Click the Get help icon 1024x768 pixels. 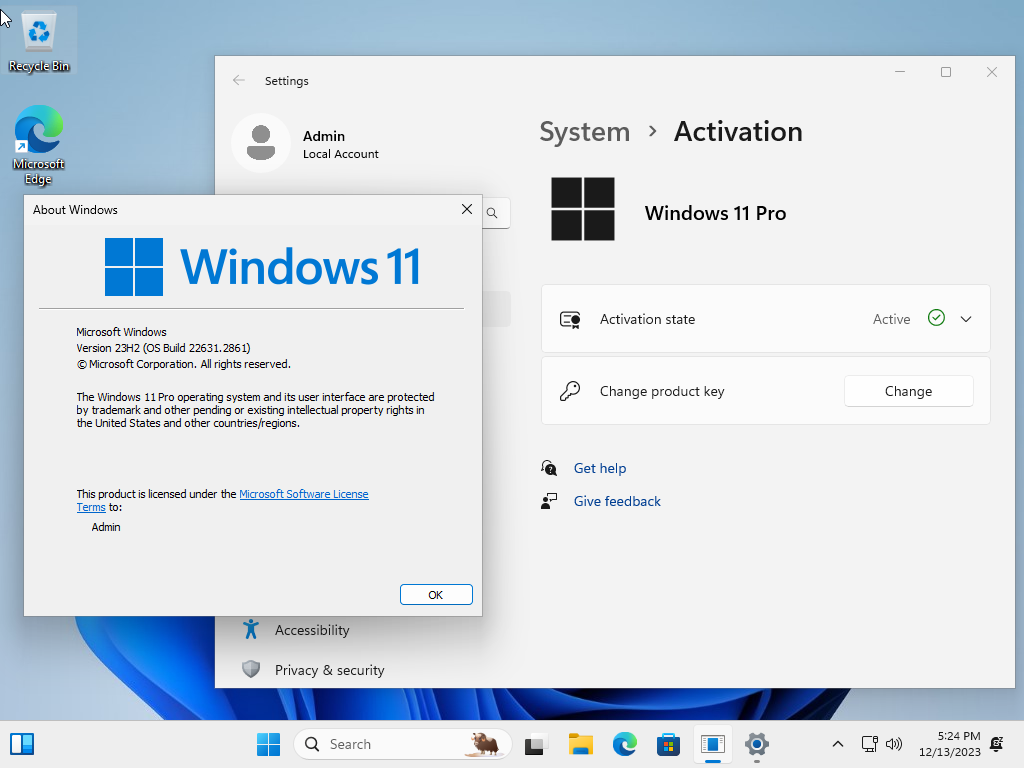(549, 468)
